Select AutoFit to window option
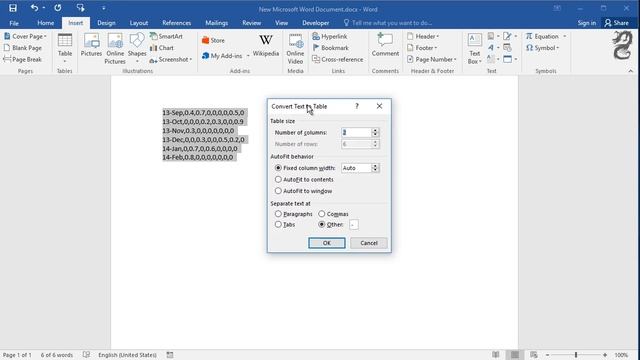 click(x=303, y=191)
